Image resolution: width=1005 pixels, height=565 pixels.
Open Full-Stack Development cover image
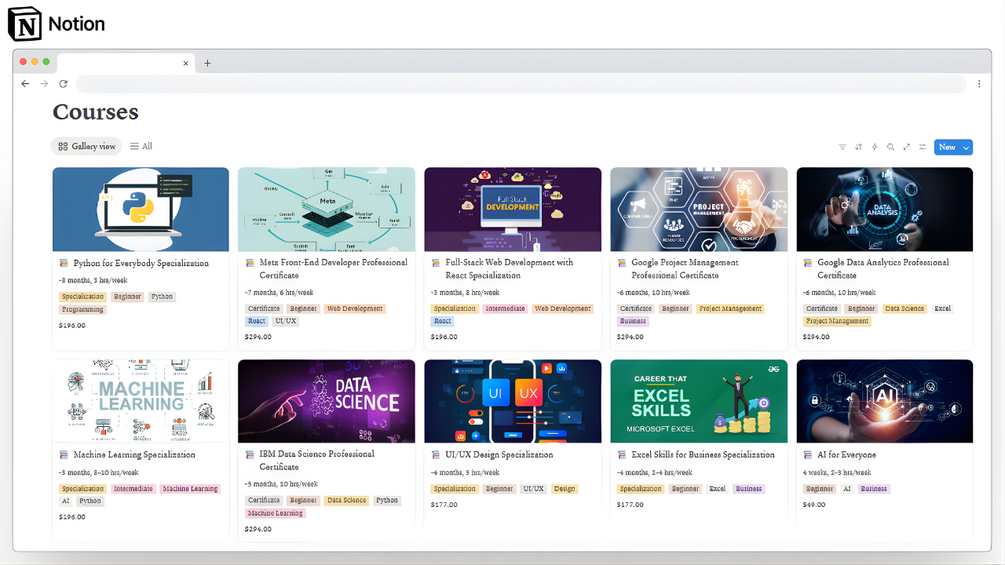pos(513,209)
